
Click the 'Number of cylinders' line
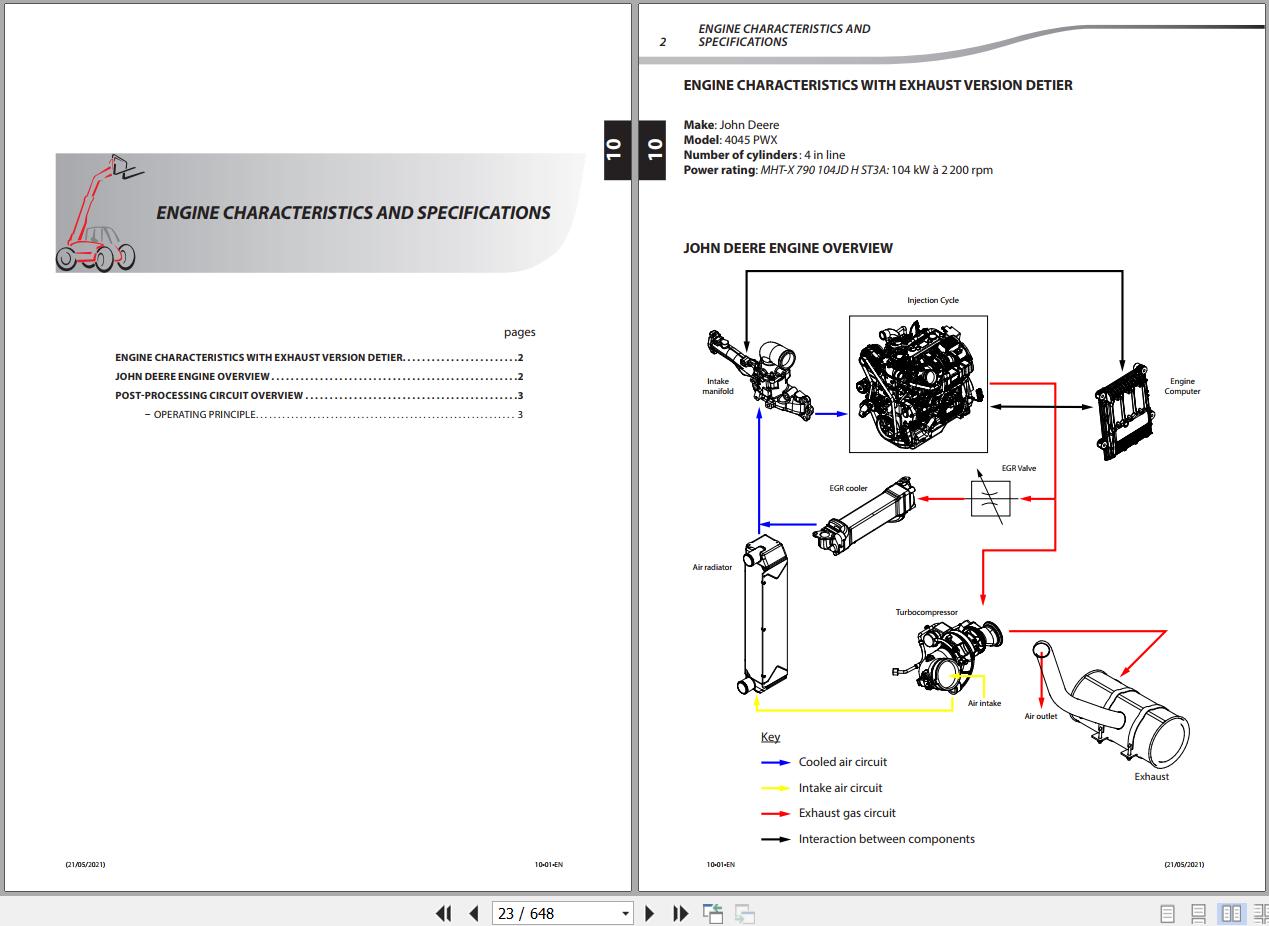(x=764, y=155)
